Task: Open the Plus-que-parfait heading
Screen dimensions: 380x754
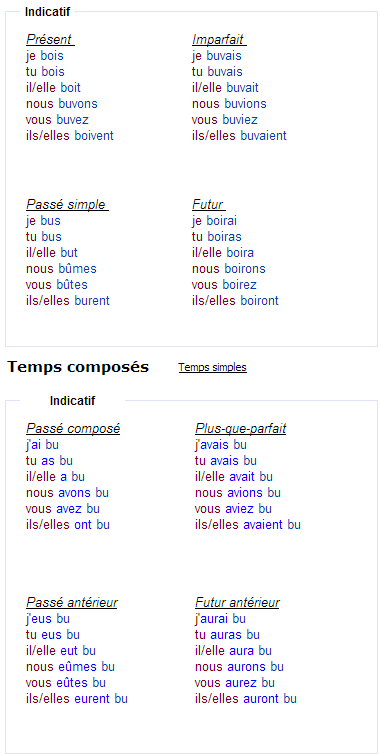Action: (x=241, y=428)
